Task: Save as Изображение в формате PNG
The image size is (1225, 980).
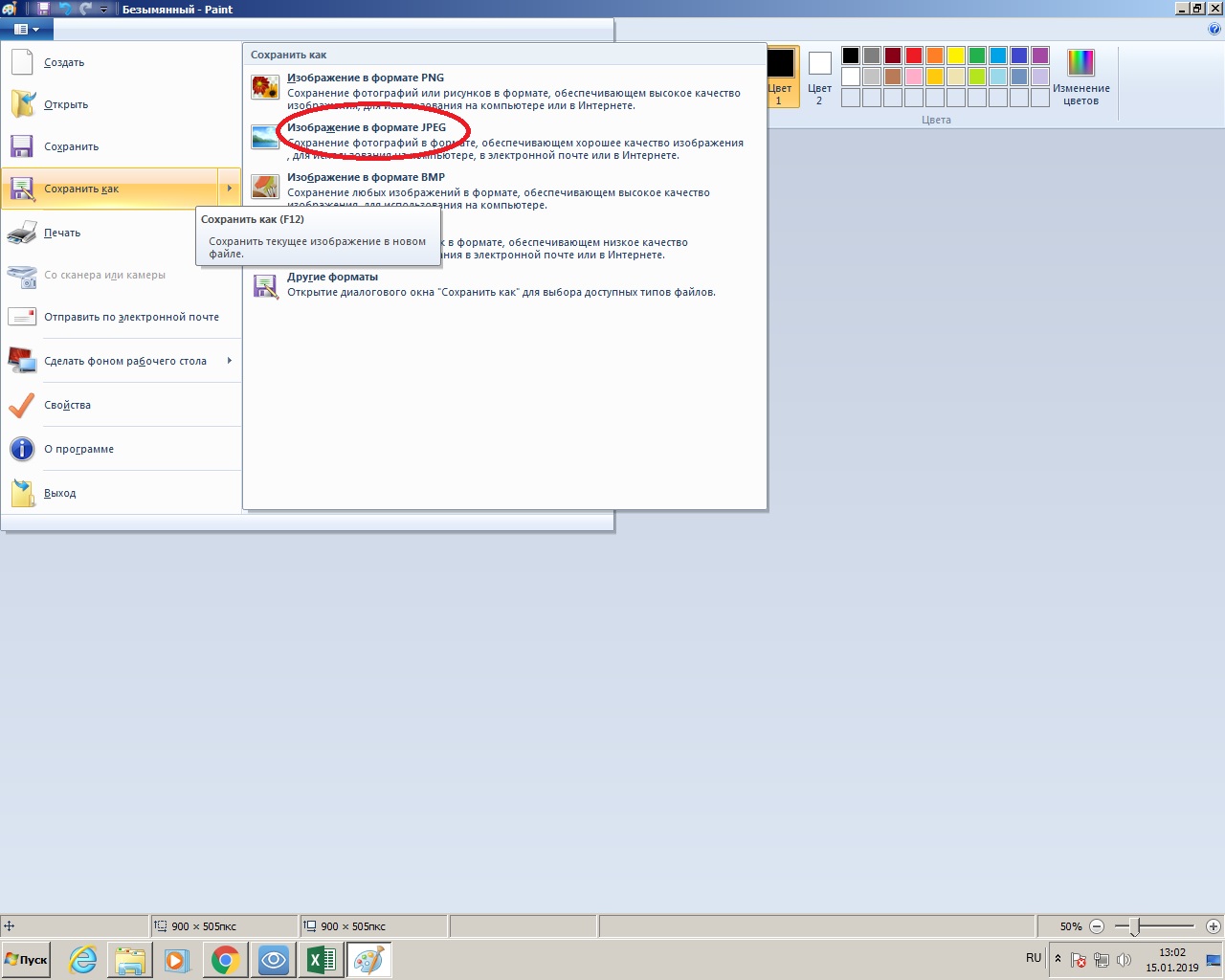Action: (504, 91)
